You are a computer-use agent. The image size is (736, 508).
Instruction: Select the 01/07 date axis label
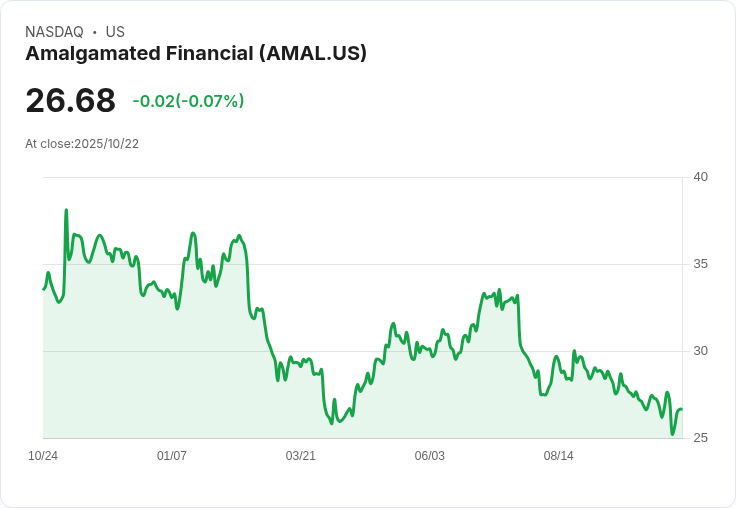point(172,456)
